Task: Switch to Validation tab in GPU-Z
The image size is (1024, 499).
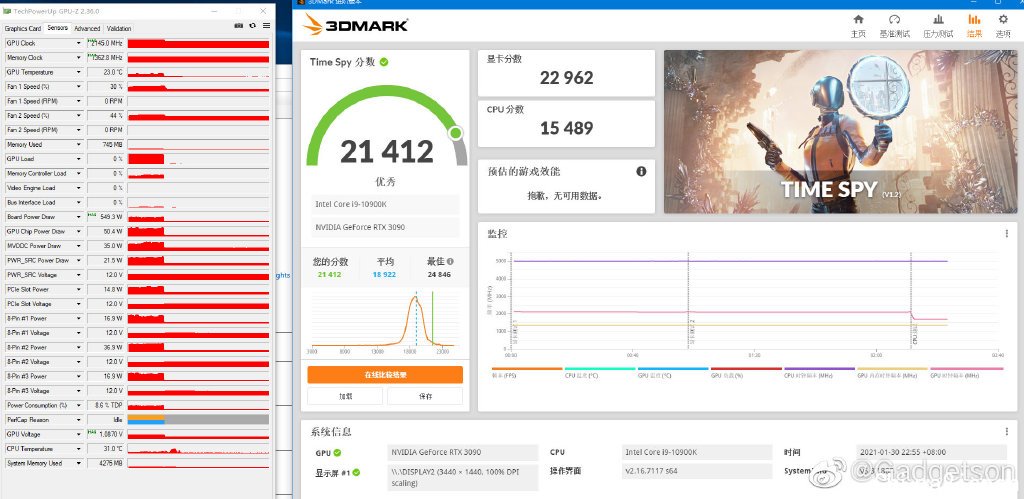Action: click(x=119, y=29)
